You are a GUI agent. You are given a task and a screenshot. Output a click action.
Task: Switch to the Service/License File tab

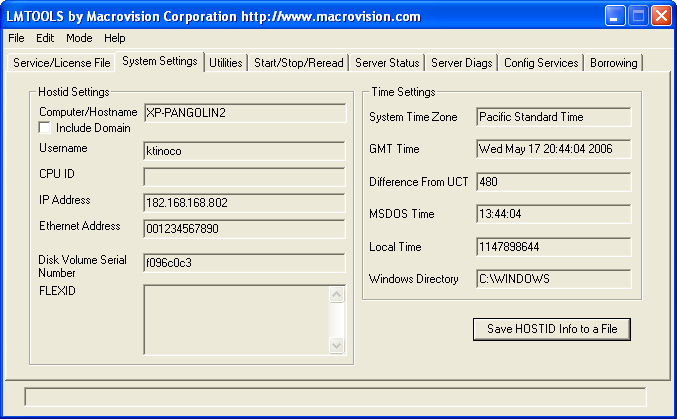(62, 63)
